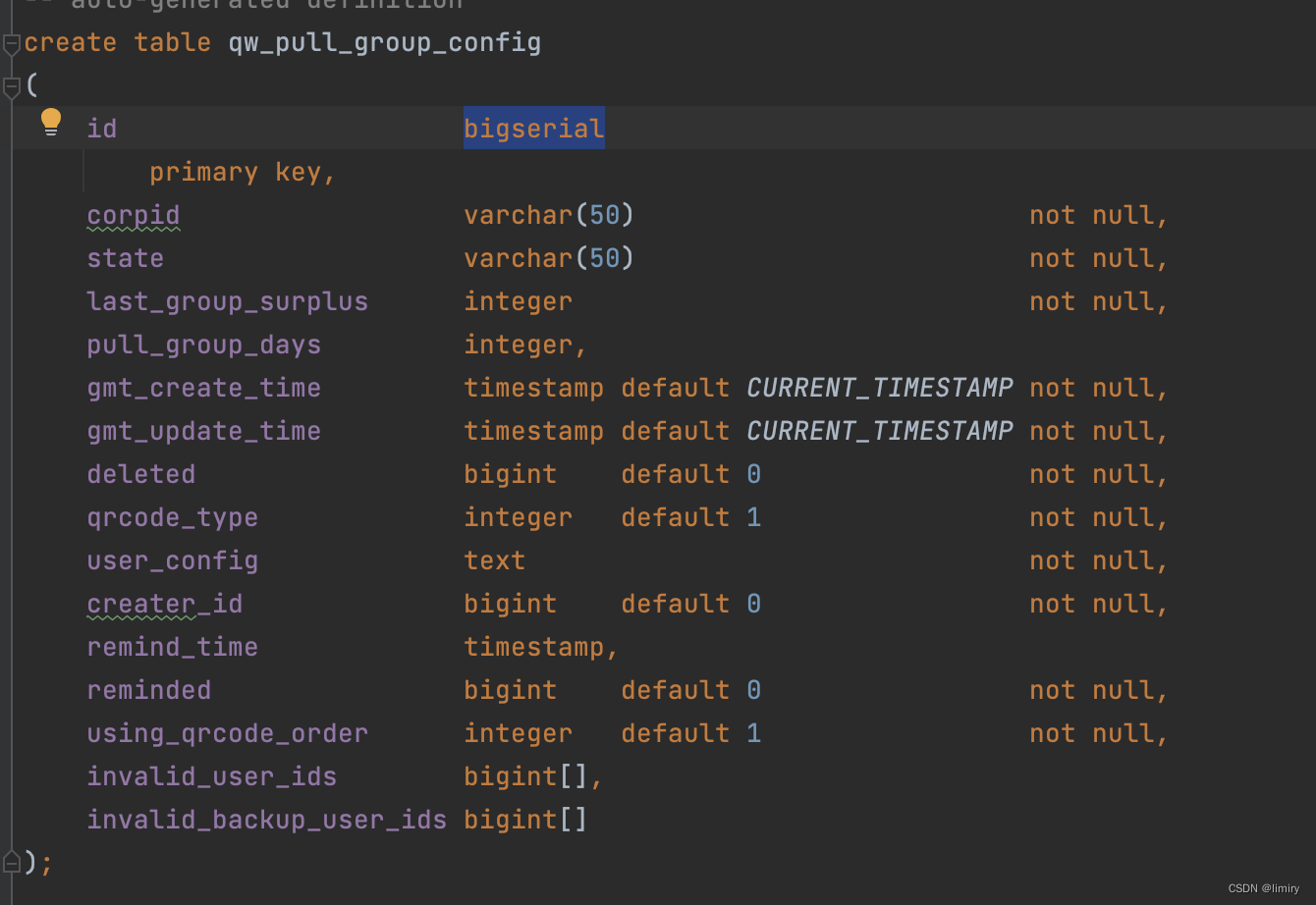Click the id column name
The image size is (1316, 905).
102,129
